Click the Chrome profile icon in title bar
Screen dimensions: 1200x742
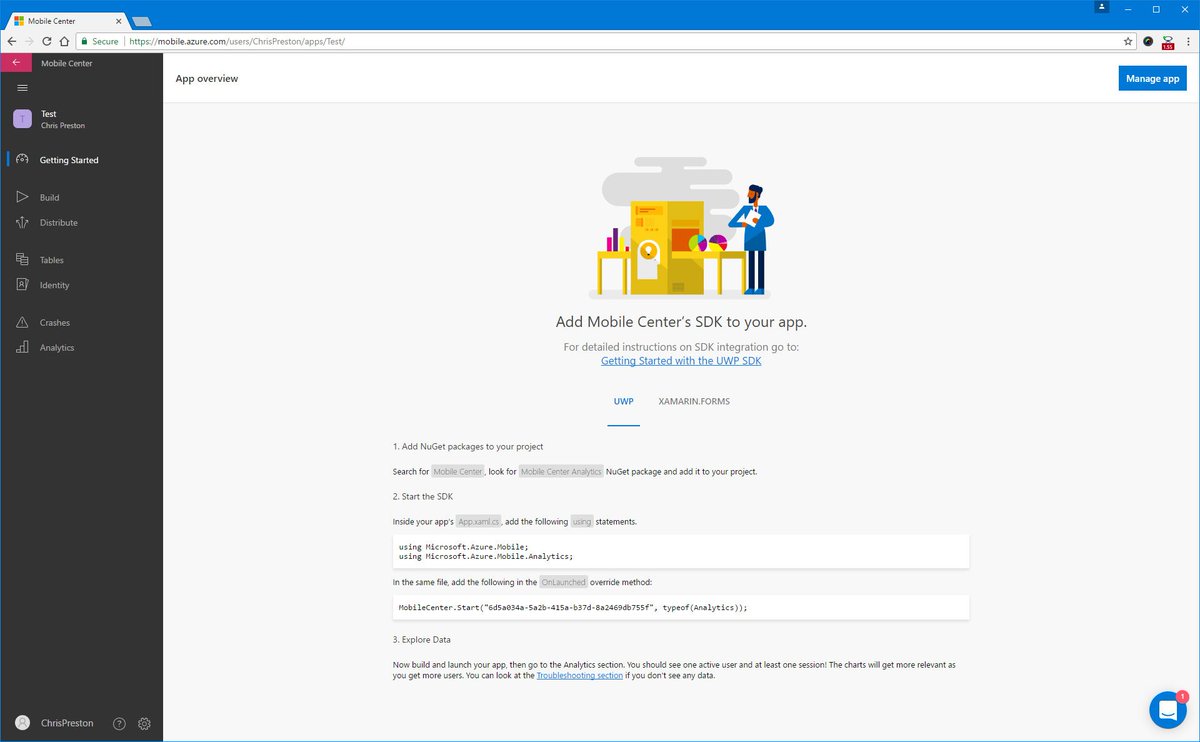click(x=1102, y=8)
